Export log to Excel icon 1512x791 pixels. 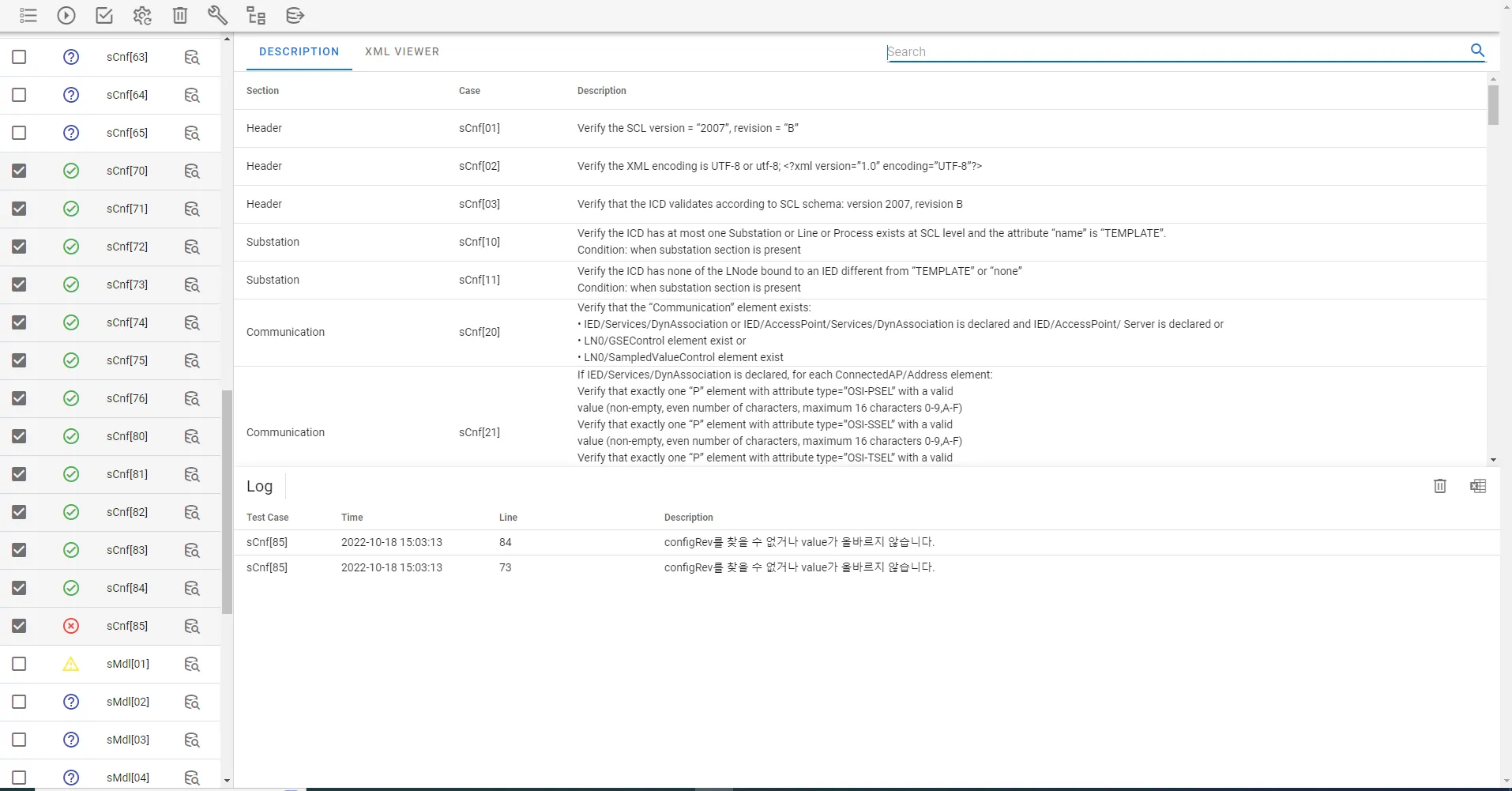1477,486
